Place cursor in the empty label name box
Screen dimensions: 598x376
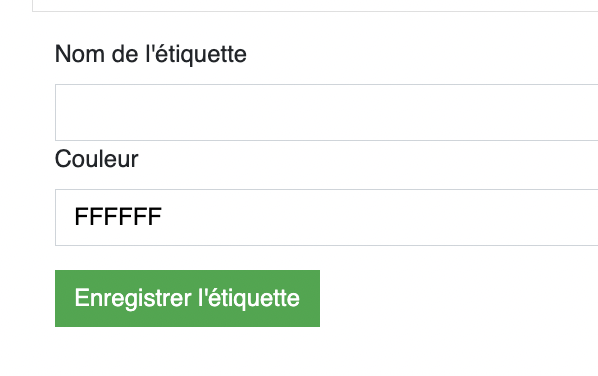(326, 112)
